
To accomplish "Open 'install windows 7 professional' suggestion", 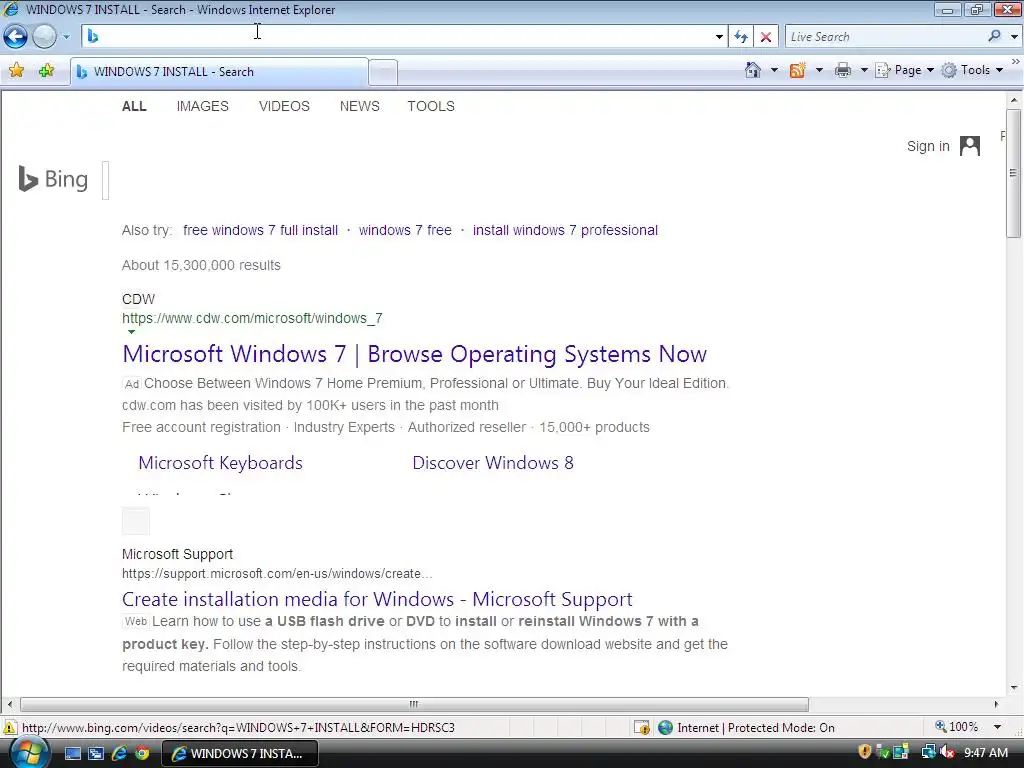I will click(x=565, y=230).
